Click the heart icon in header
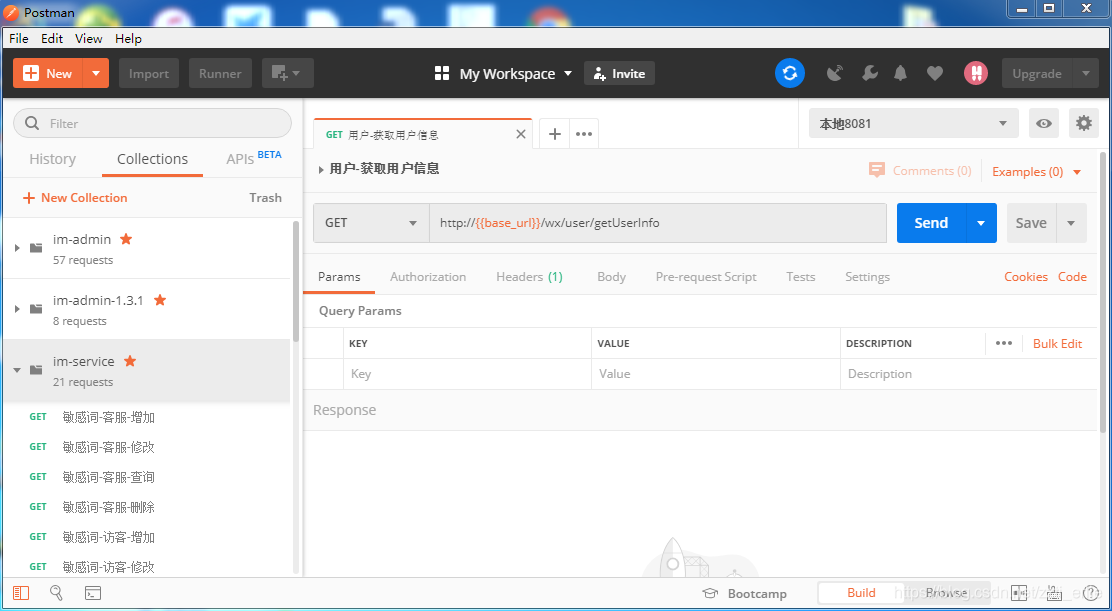1112x611 pixels. [935, 73]
